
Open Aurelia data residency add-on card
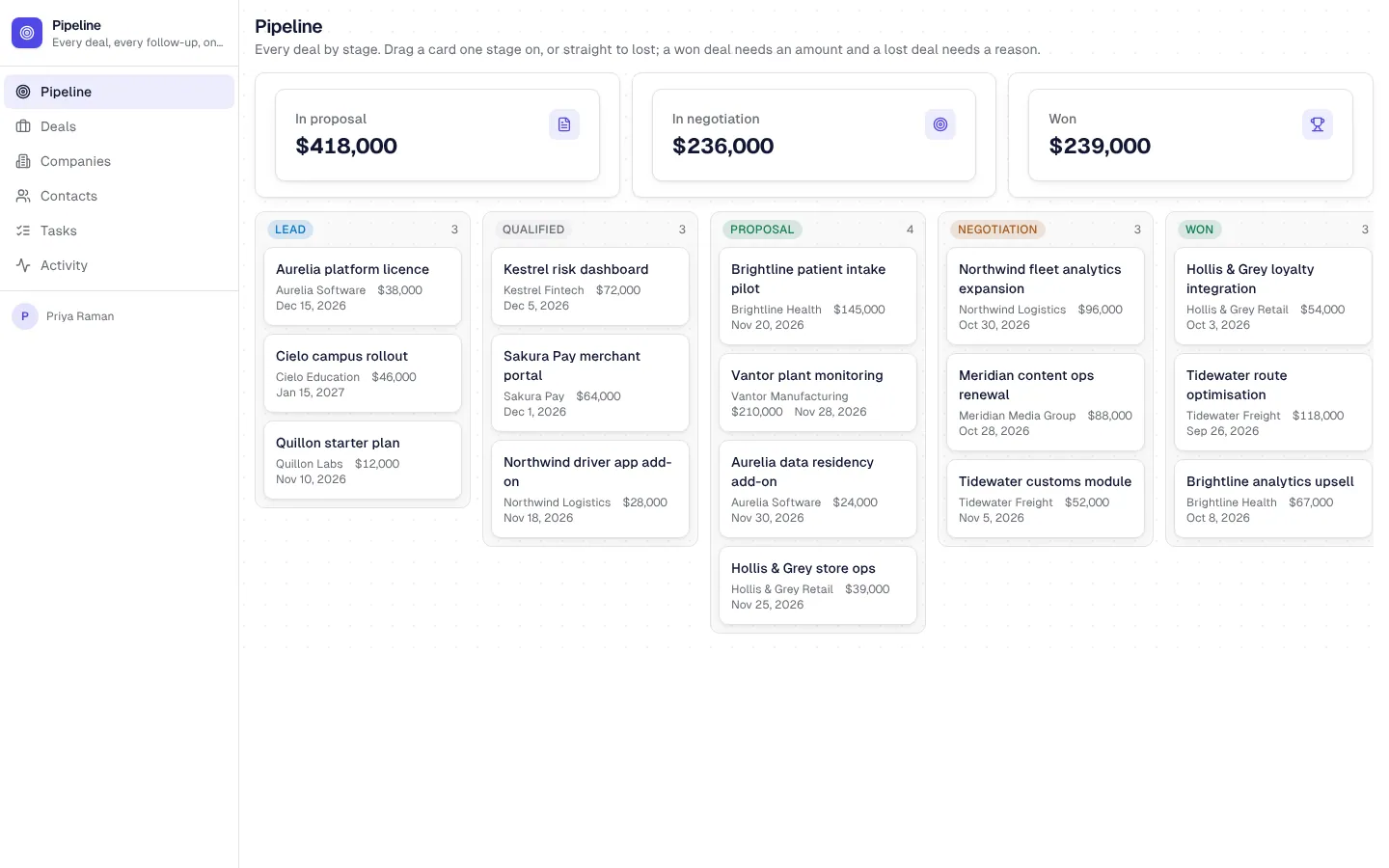coord(818,489)
